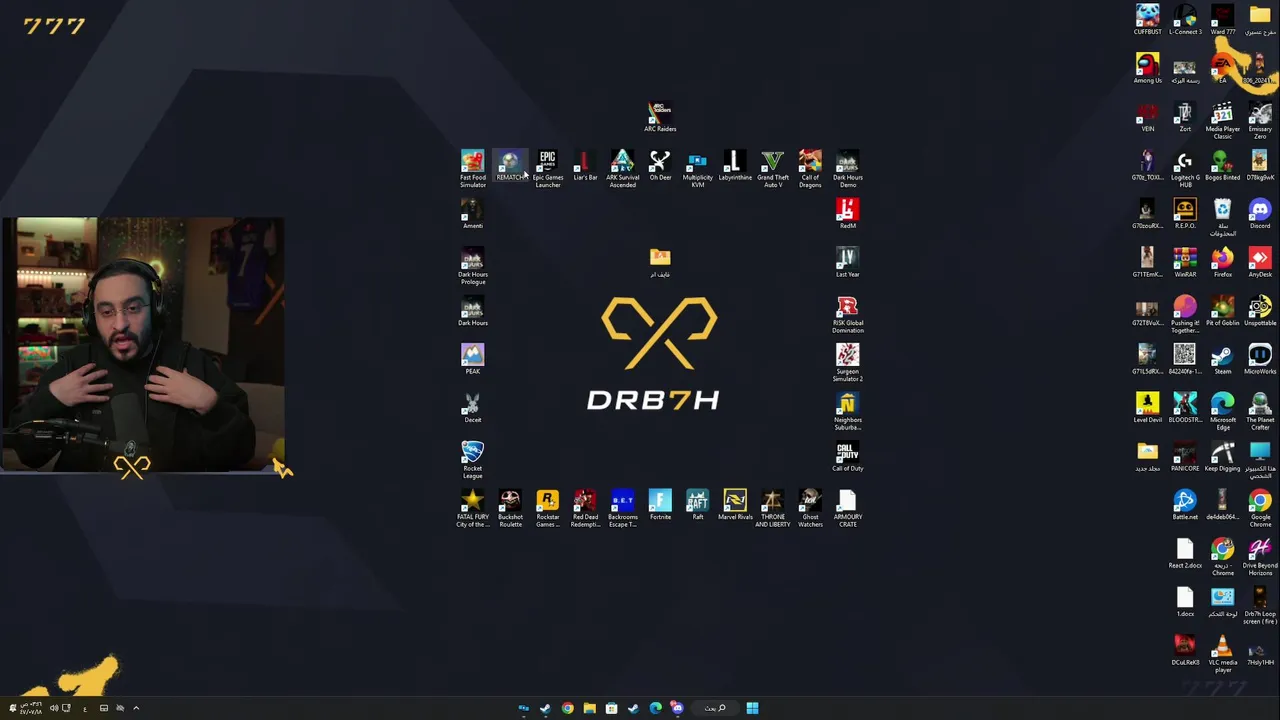Viewport: 1280px width, 720px height.
Task: Select the Last Year game icon
Action: (848, 263)
